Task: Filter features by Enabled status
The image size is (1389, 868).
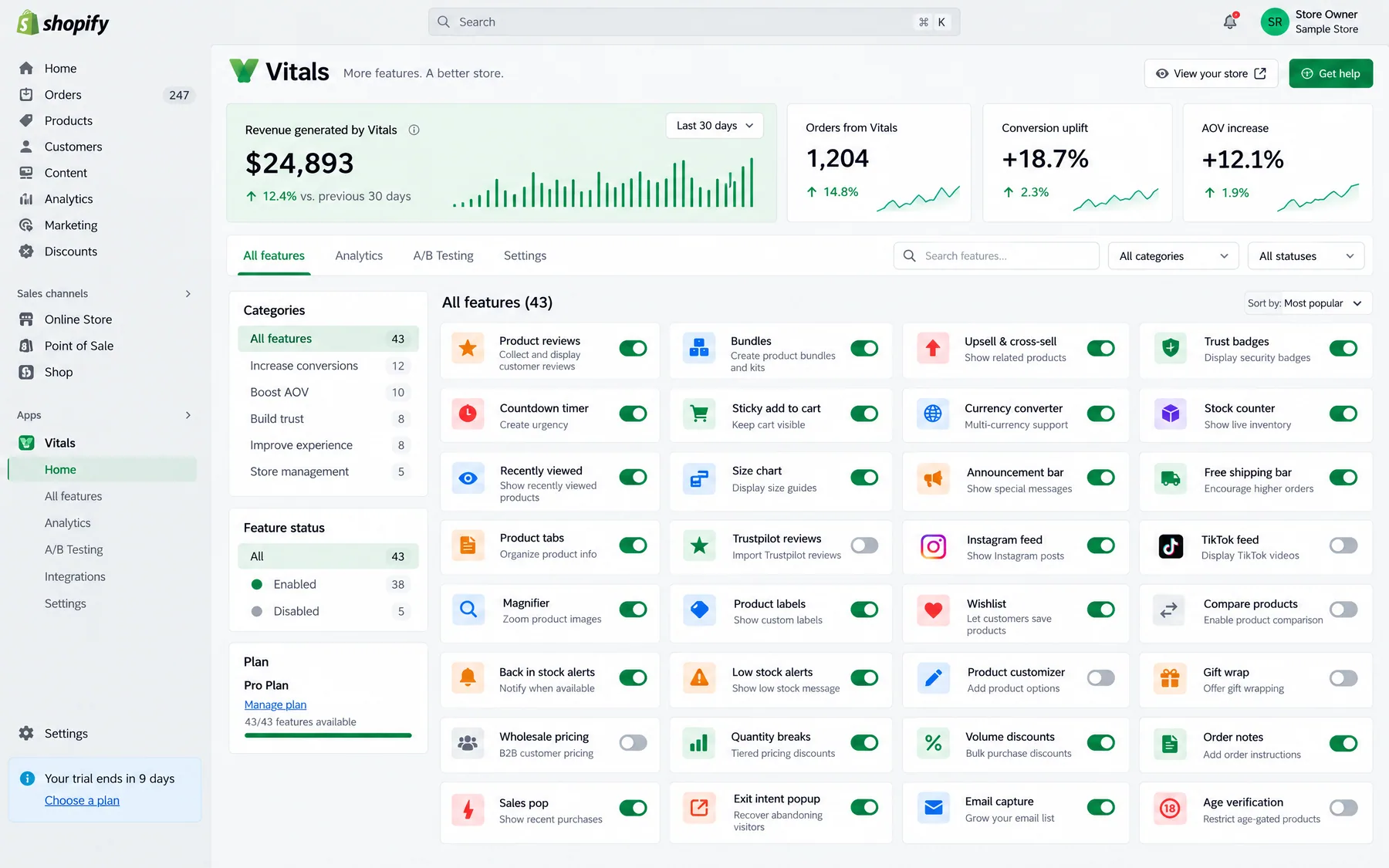Action: (x=328, y=585)
